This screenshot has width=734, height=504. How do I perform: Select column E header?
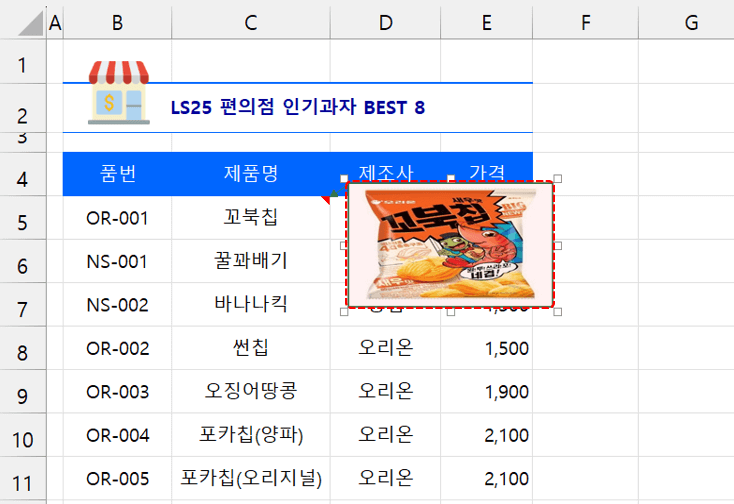coord(486,22)
